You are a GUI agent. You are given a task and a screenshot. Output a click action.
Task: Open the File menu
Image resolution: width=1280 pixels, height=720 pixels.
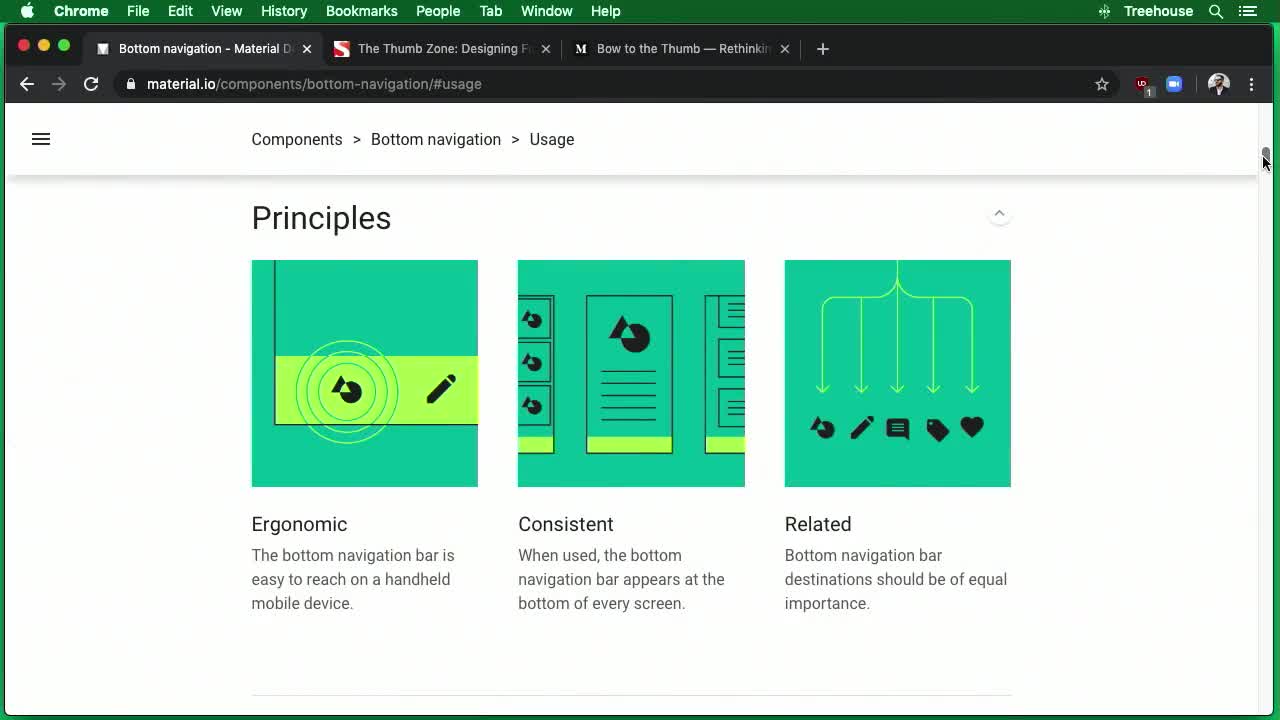[138, 11]
